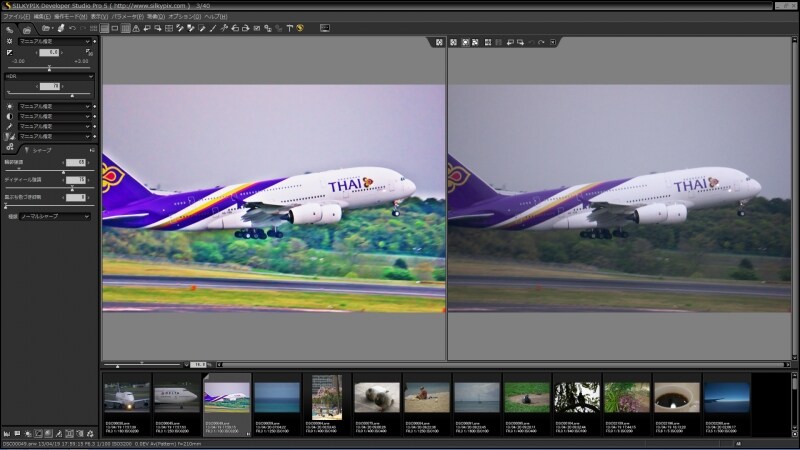Open the ヘルプ(H) menu
Image resolution: width=800 pixels, height=450 pixels.
click(215, 16)
